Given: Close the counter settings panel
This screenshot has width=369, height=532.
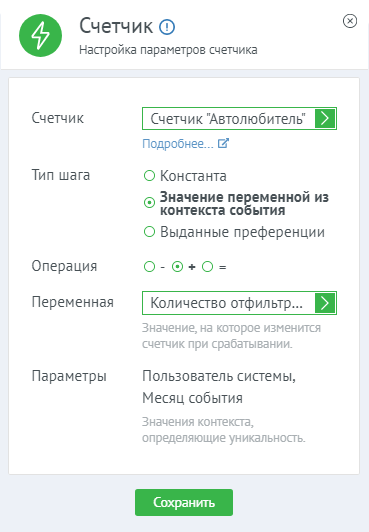Looking at the screenshot, I should coord(350,21).
